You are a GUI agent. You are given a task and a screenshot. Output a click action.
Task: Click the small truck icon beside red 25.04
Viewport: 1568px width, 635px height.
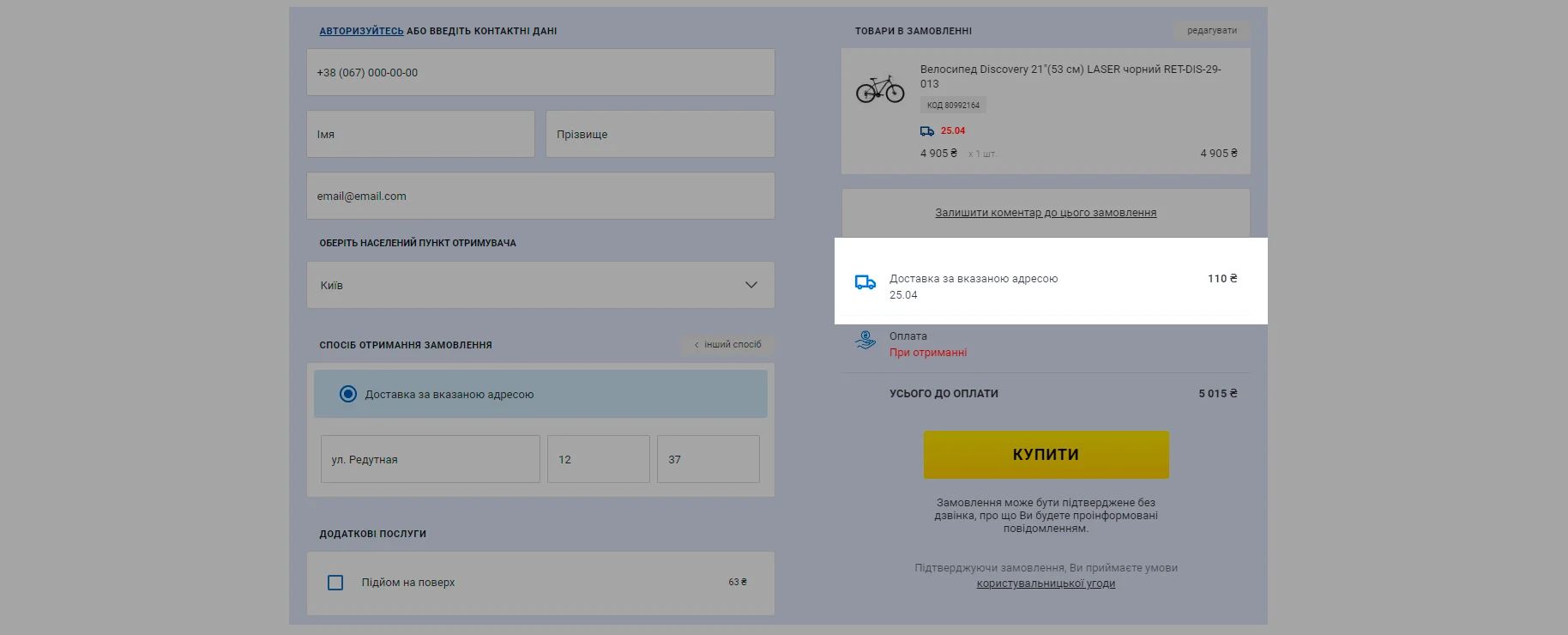[x=927, y=131]
